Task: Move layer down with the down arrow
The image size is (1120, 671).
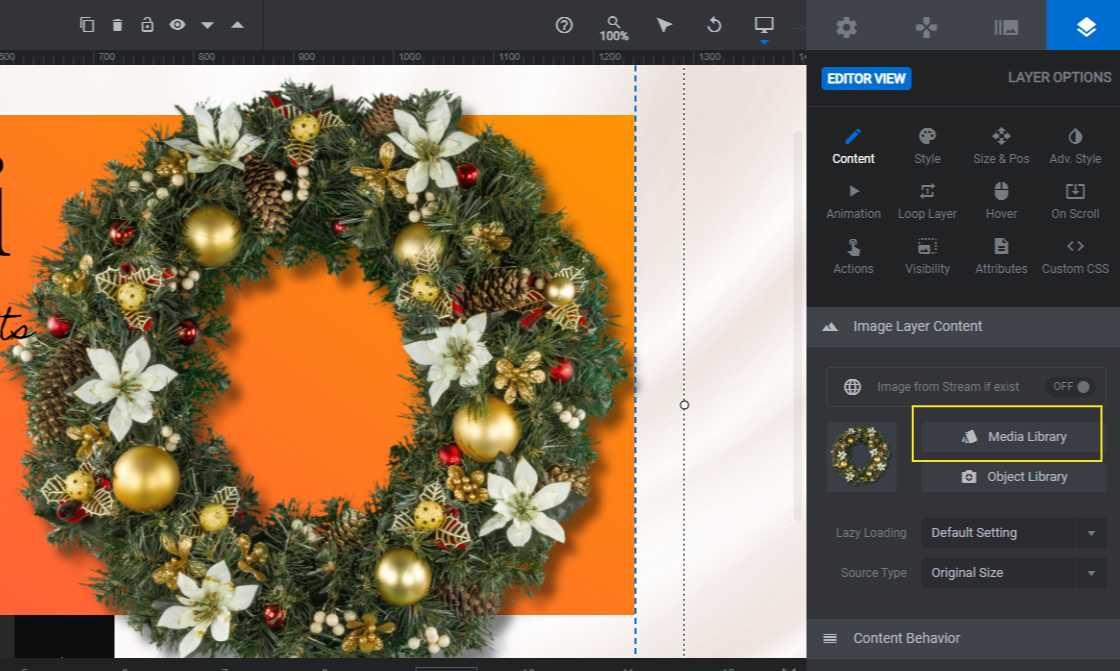Action: coord(207,25)
